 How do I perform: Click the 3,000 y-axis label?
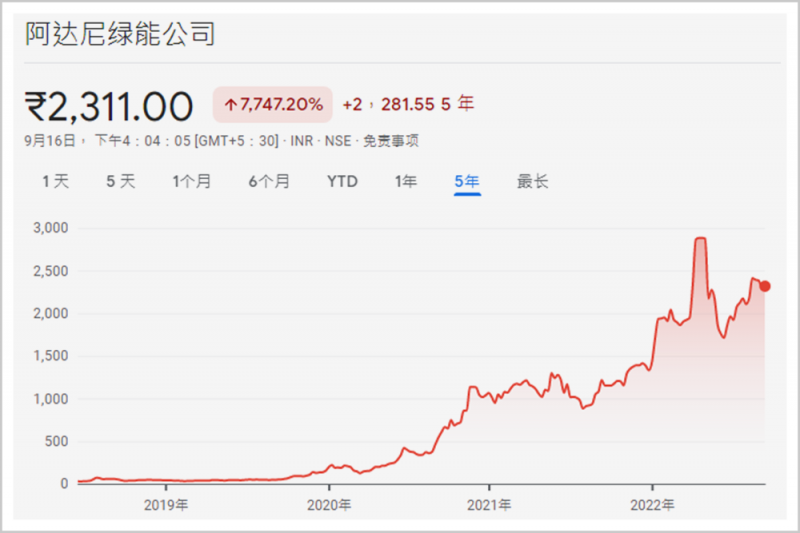[x=50, y=227]
